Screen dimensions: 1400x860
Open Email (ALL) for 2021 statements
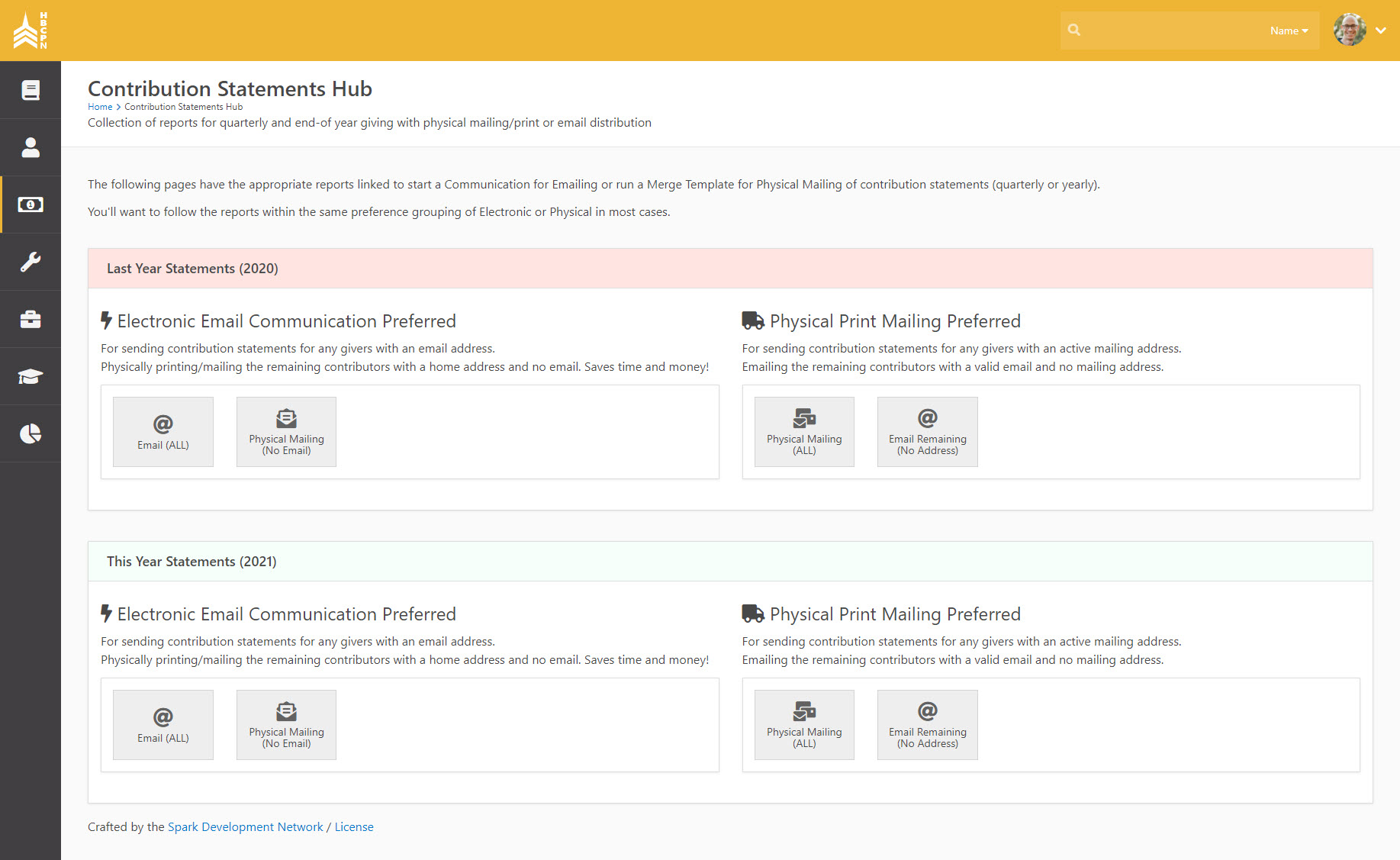(x=163, y=725)
